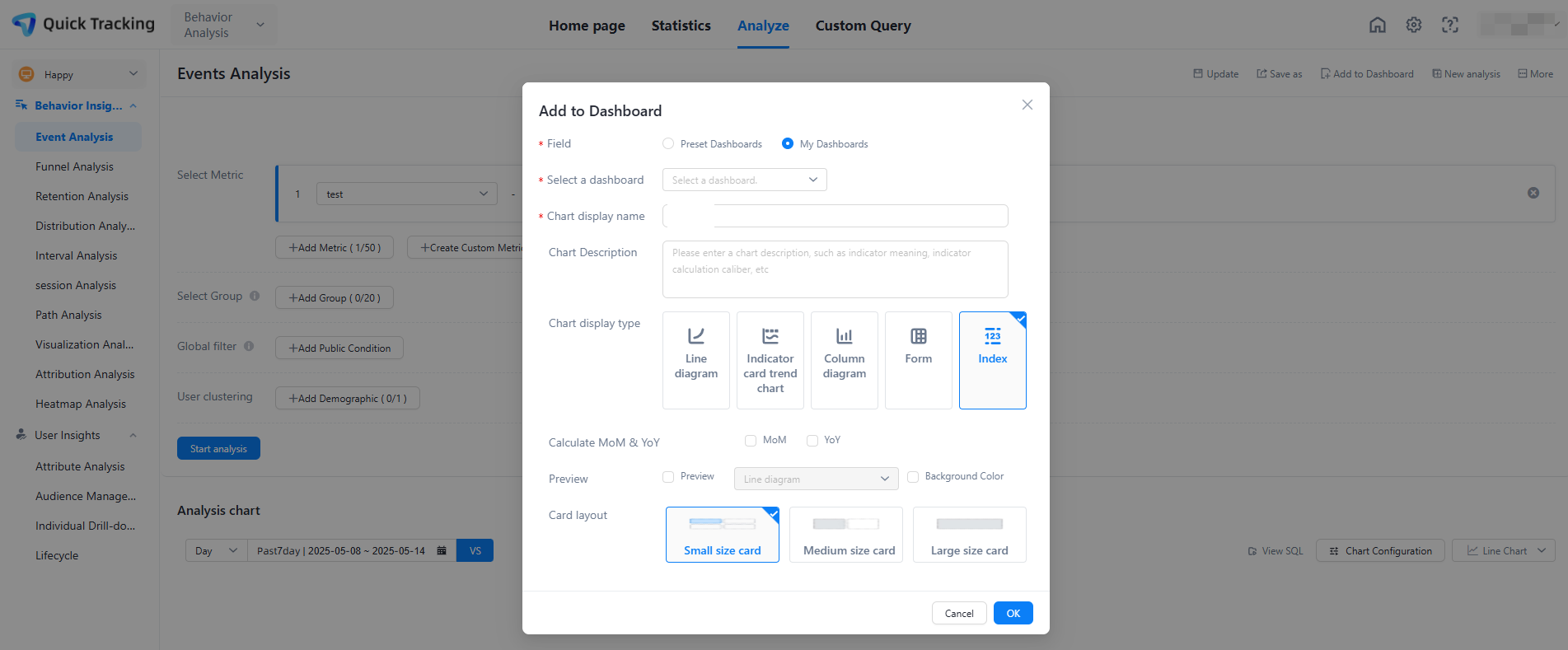Open the Select a dashboard dropdown
This screenshot has width=1568, height=650.
(x=745, y=180)
